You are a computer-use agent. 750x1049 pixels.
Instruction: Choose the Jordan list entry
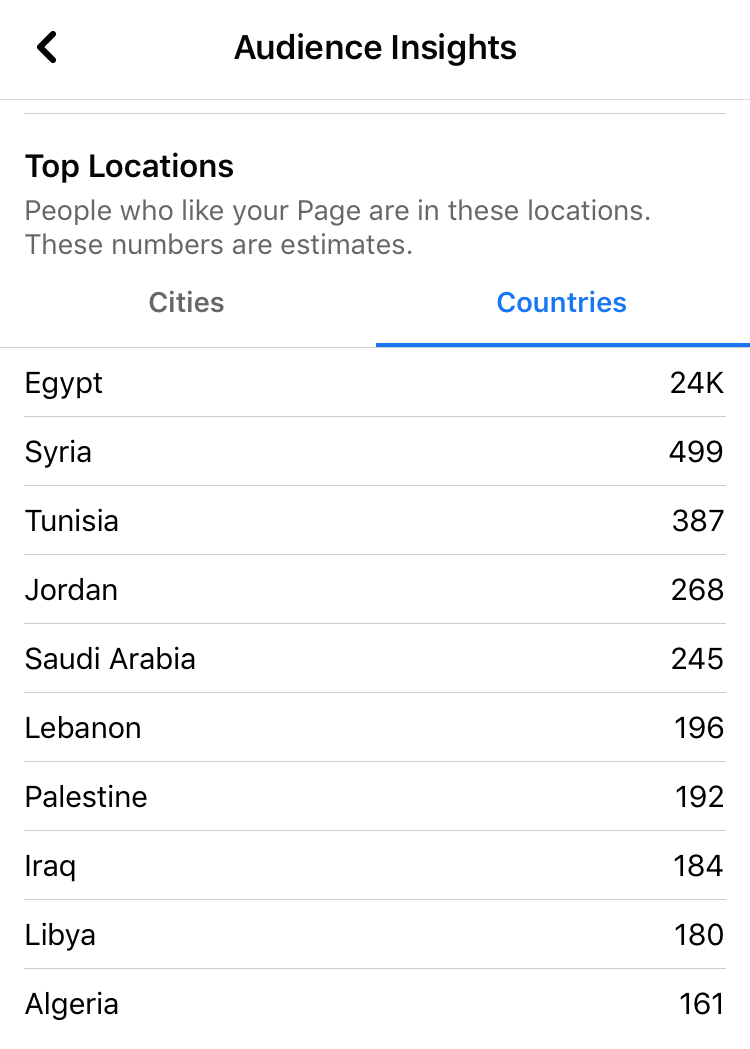coord(375,590)
